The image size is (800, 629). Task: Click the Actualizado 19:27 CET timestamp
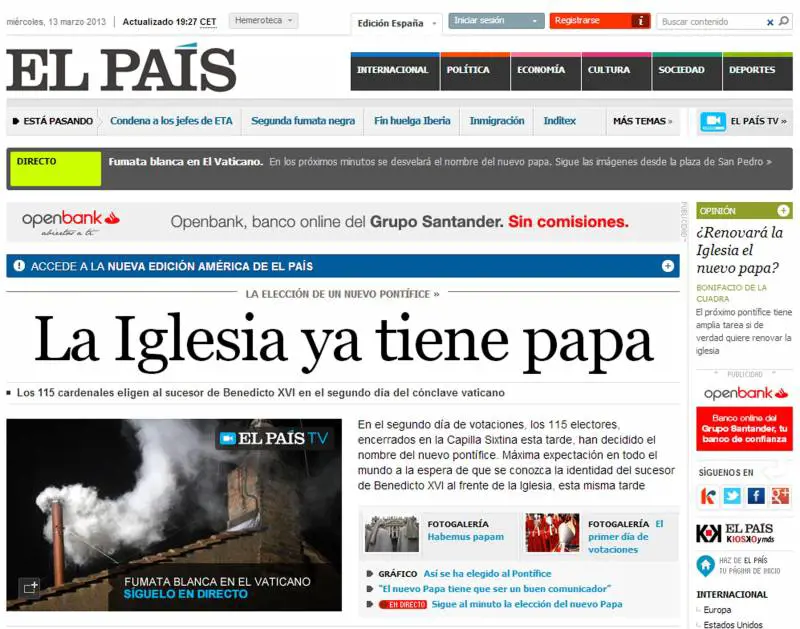tap(169, 22)
